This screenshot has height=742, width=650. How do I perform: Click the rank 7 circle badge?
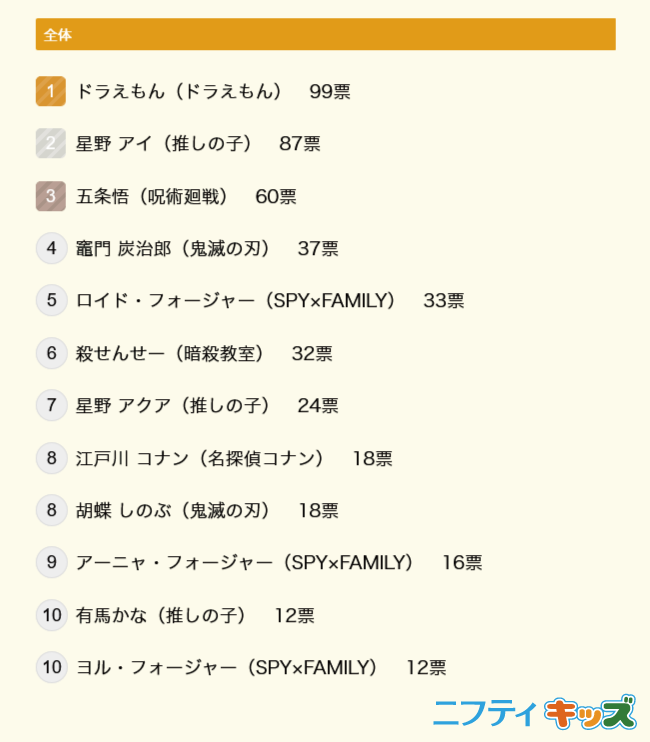point(51,405)
